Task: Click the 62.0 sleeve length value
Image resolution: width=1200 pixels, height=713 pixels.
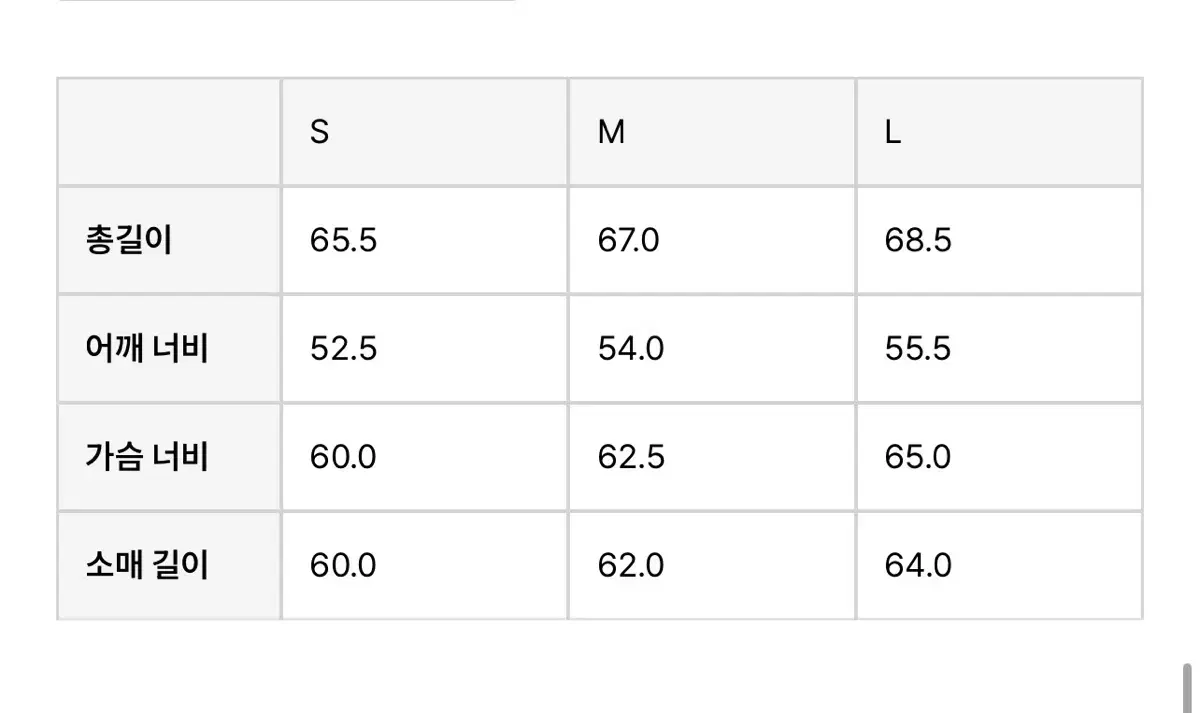Action: pos(631,565)
